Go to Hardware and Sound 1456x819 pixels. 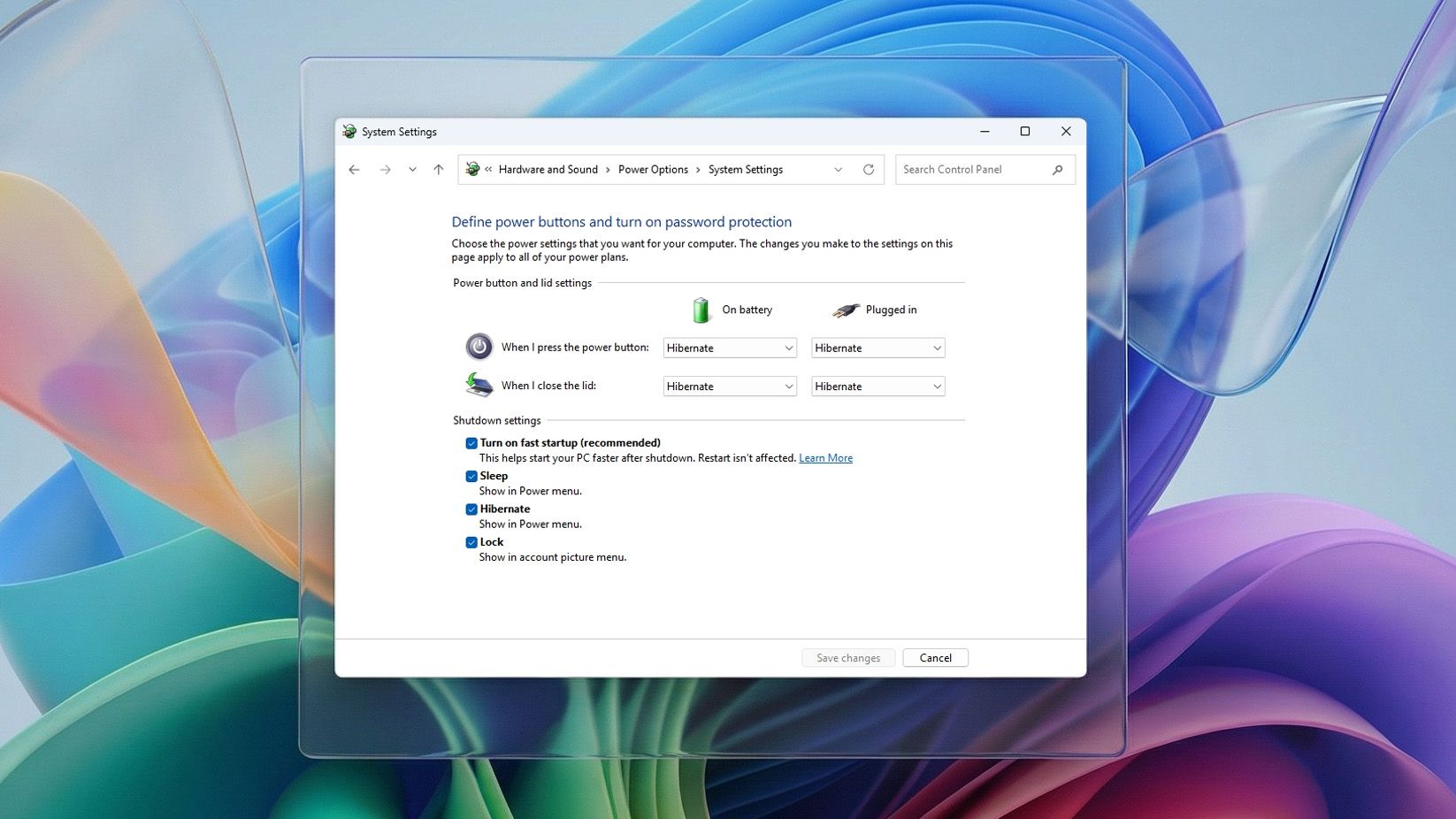(x=548, y=169)
